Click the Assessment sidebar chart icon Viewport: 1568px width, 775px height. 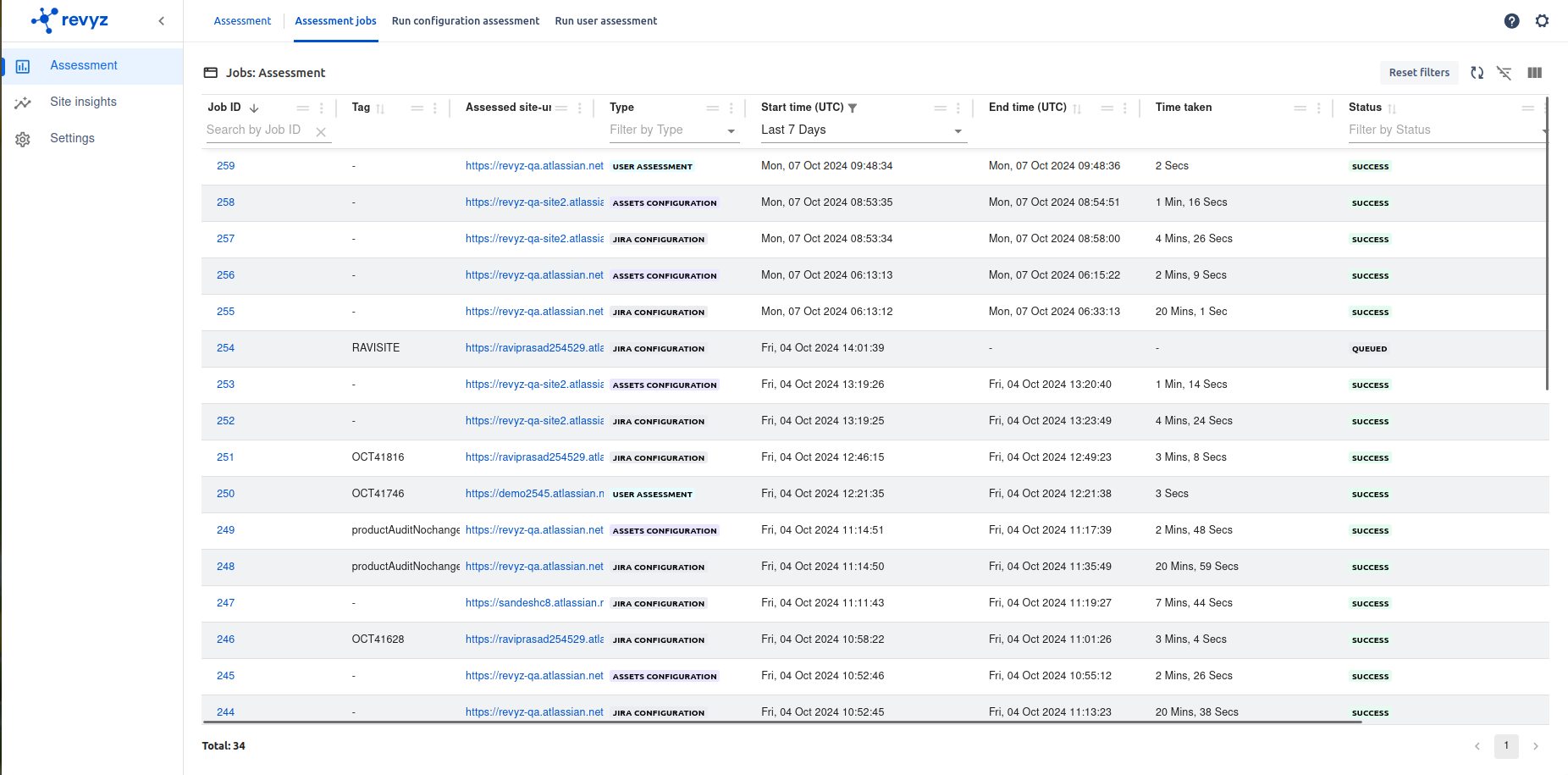pos(23,66)
